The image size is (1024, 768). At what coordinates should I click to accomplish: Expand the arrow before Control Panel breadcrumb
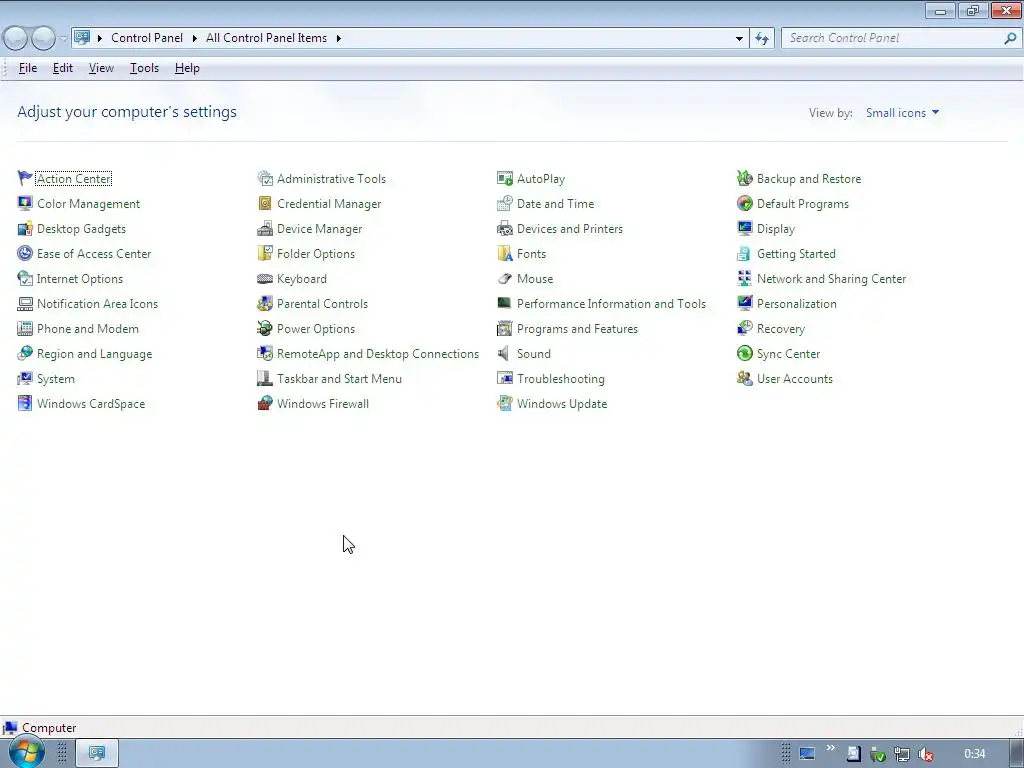click(x=100, y=39)
